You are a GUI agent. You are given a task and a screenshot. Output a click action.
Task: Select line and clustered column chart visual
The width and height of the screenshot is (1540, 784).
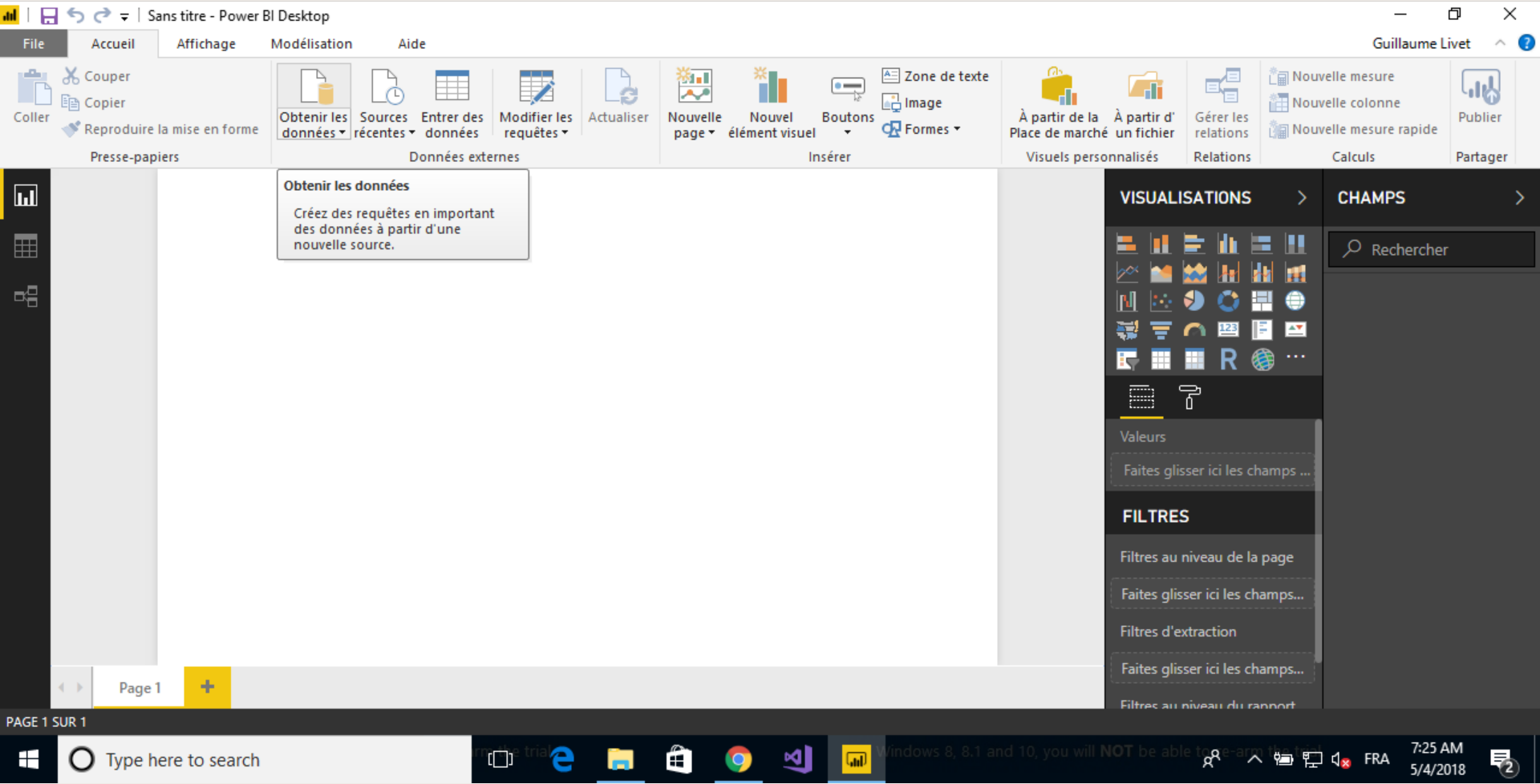[1262, 273]
